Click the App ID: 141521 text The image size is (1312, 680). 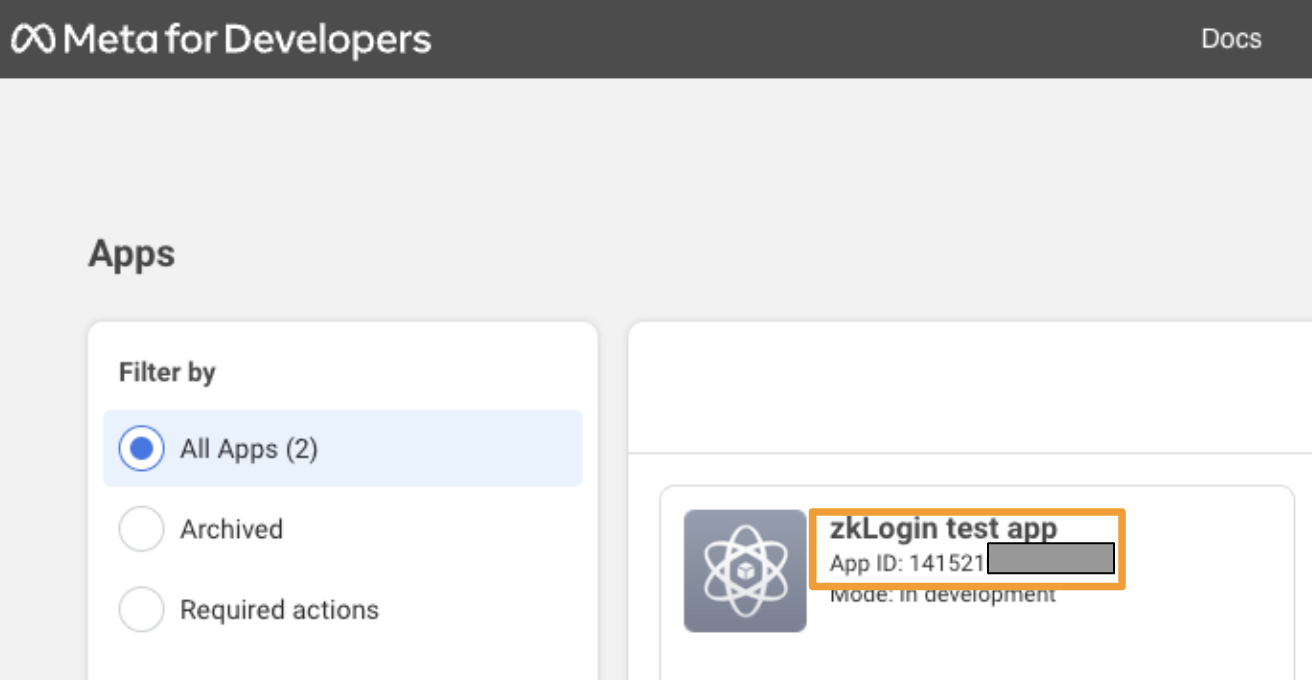click(907, 564)
